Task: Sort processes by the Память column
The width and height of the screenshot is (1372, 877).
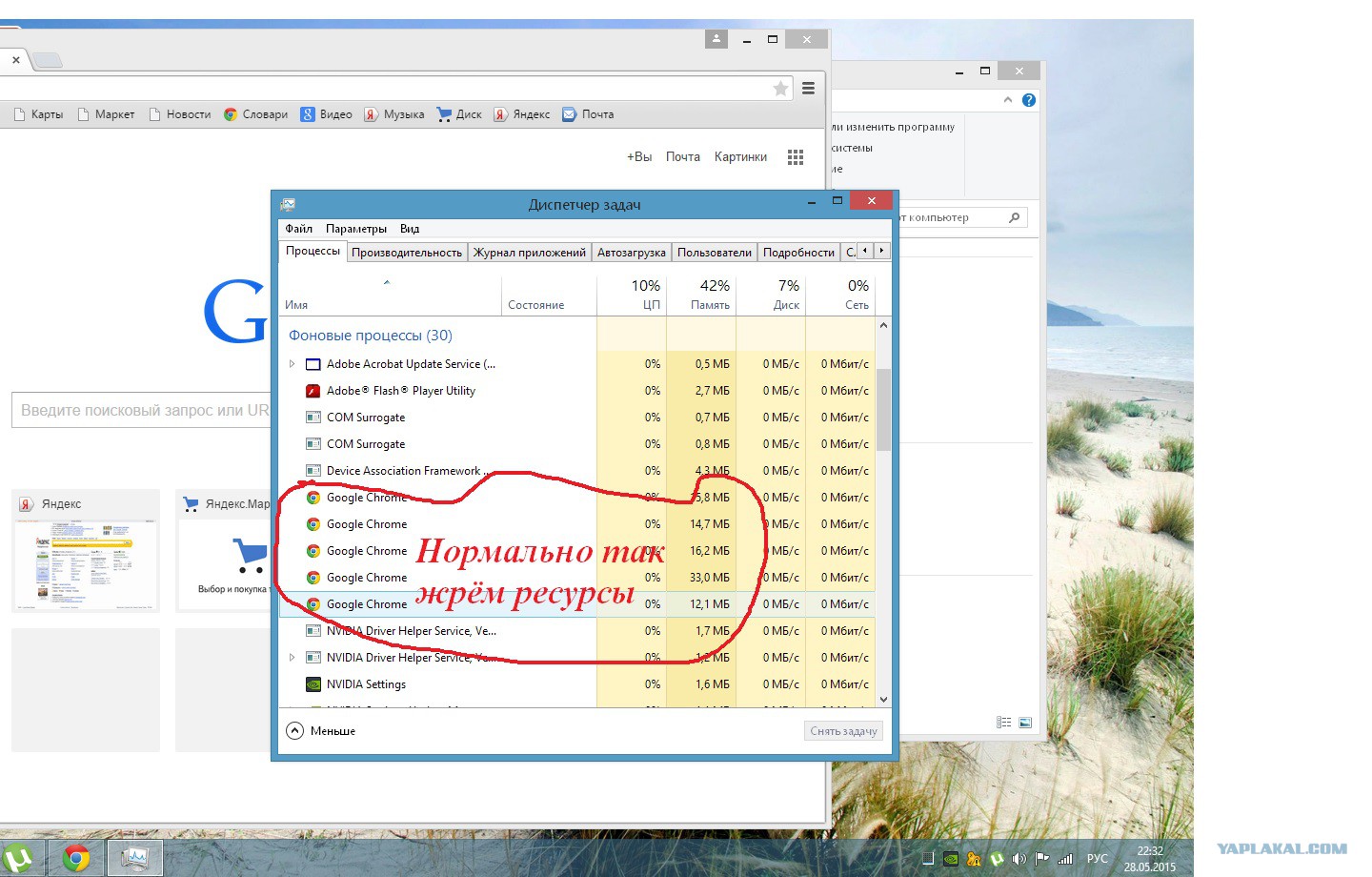Action: point(701,295)
